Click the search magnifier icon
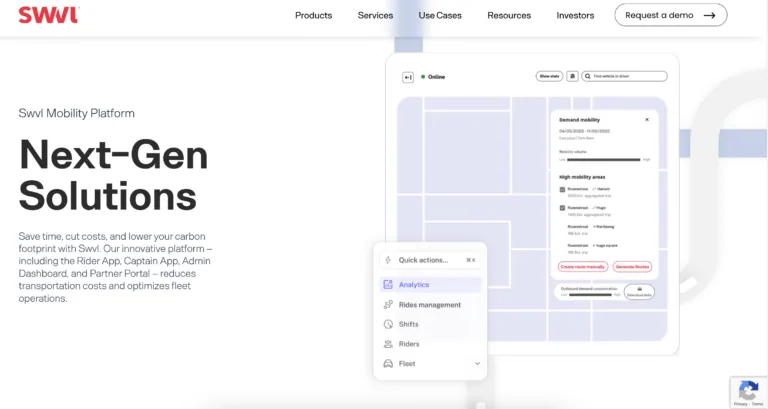This screenshot has height=409, width=768. pyautogui.click(x=588, y=76)
